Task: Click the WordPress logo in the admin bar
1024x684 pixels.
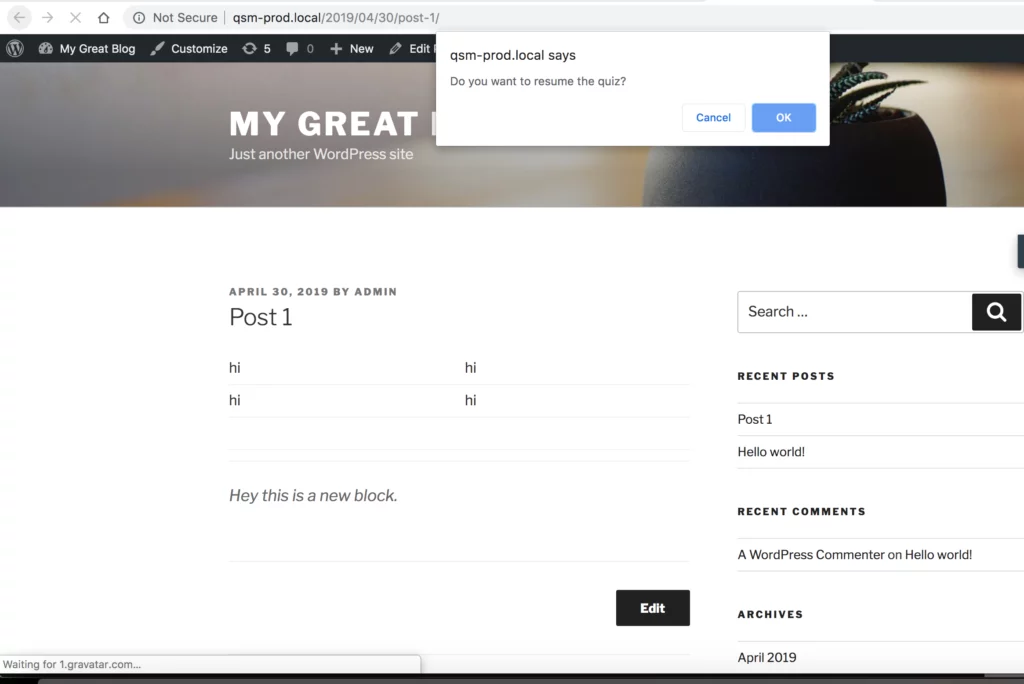Action: click(x=15, y=48)
